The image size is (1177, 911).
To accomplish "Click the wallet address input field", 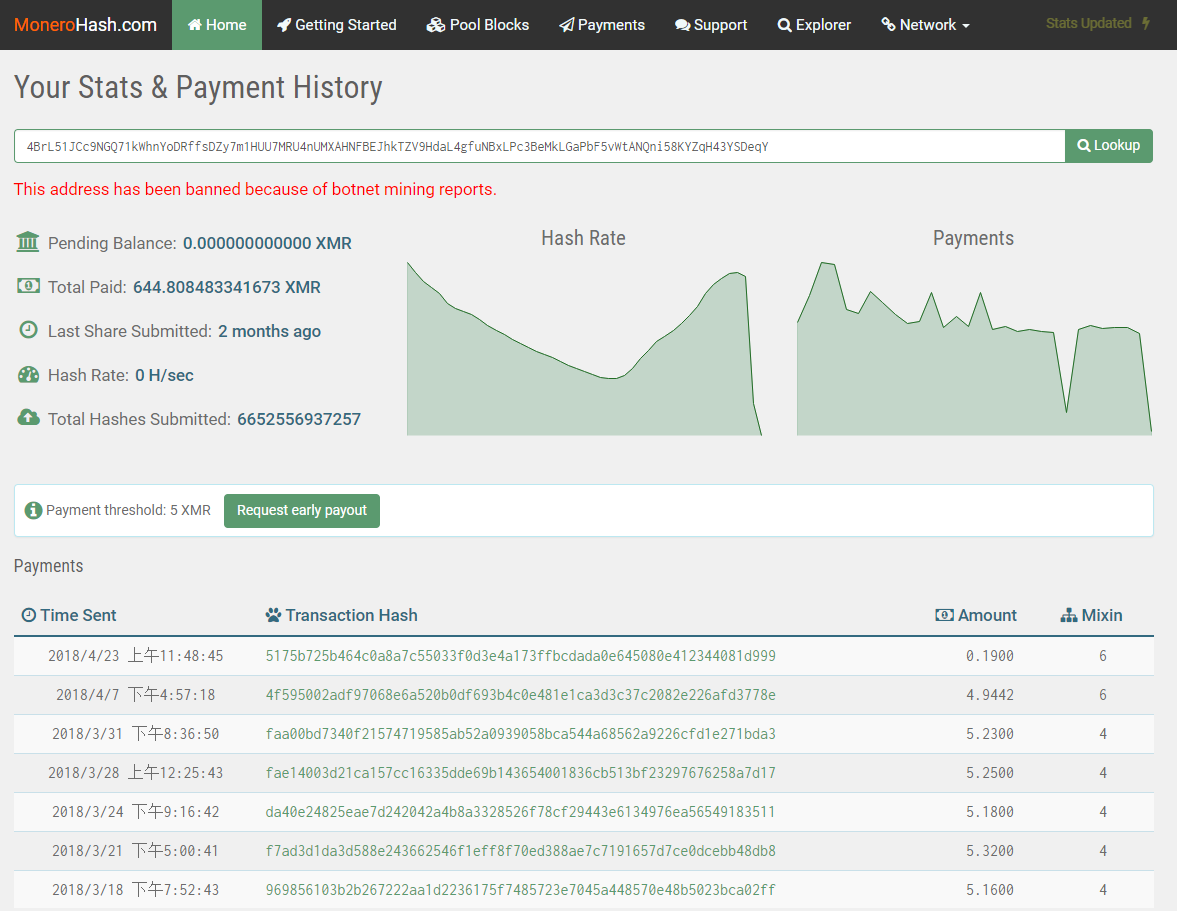I will pos(539,146).
